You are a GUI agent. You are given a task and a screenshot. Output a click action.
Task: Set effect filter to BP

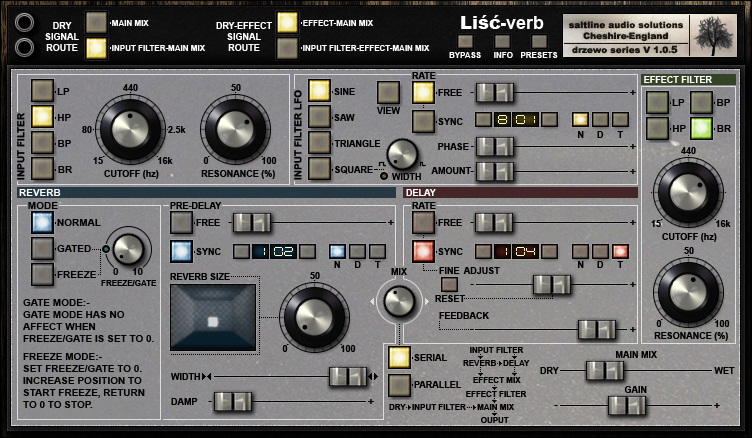point(701,102)
